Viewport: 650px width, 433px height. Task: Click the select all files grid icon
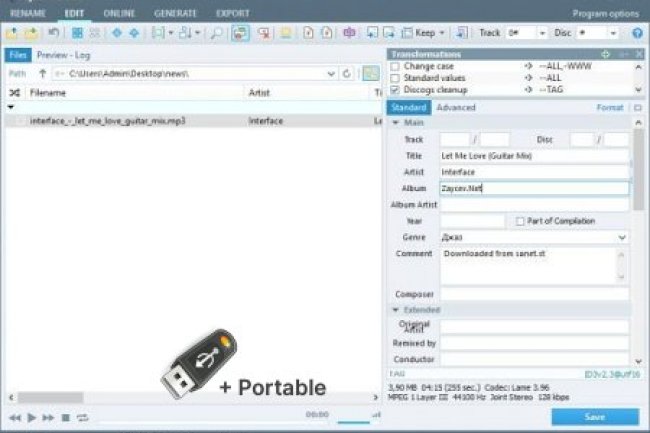click(77, 33)
